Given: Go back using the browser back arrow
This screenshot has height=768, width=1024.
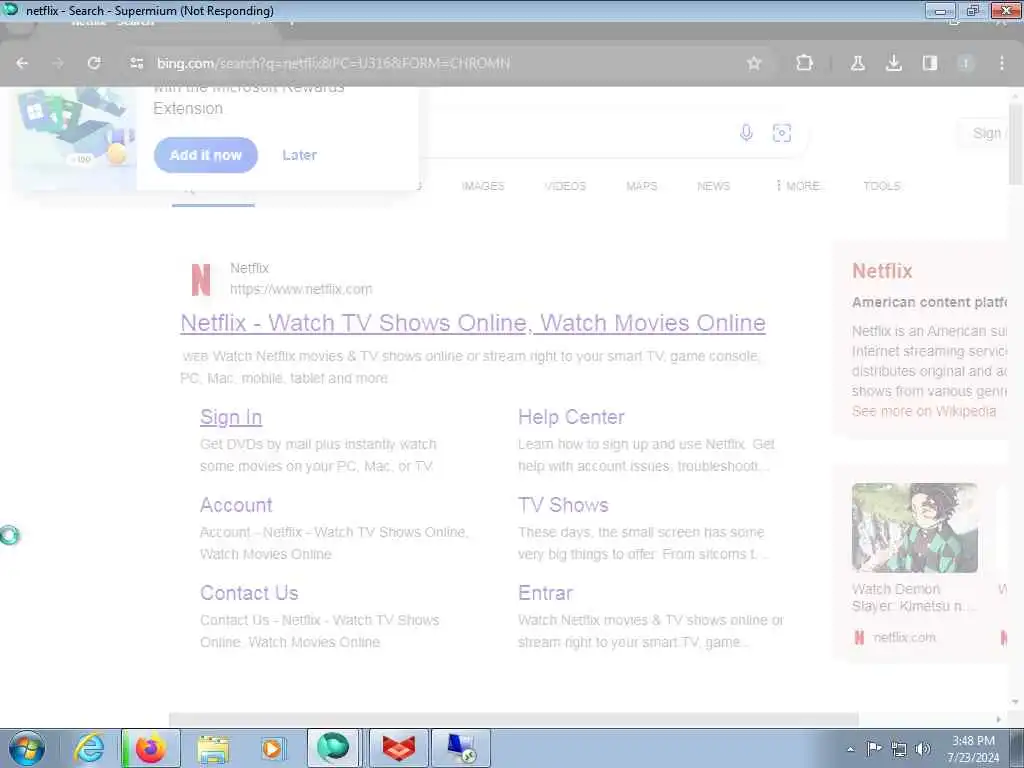Looking at the screenshot, I should pyautogui.click(x=22, y=63).
